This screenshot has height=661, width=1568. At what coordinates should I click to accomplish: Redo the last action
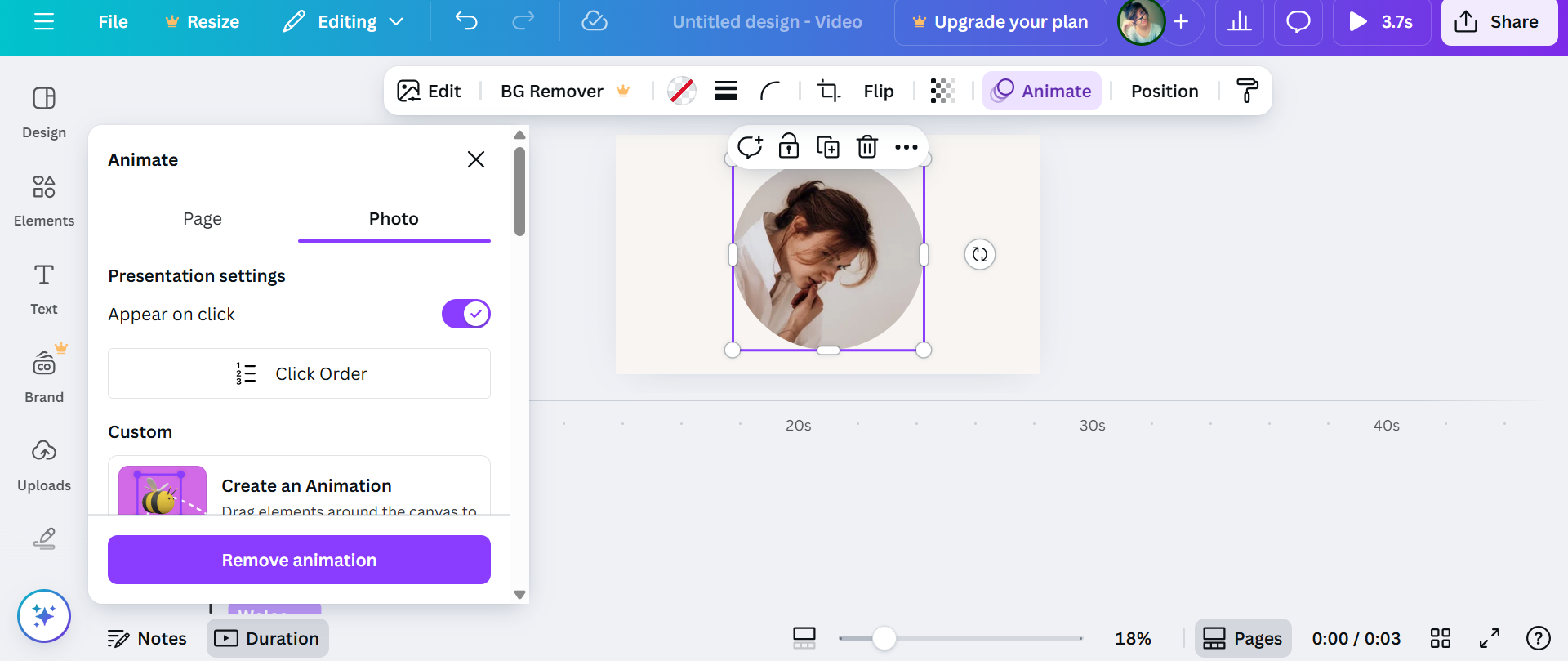(523, 21)
